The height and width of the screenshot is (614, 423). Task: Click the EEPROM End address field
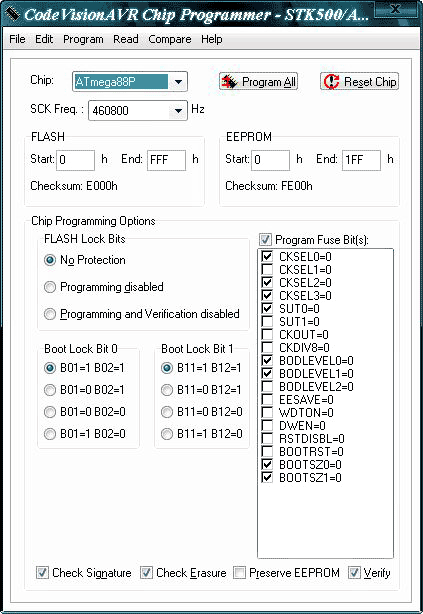point(361,160)
